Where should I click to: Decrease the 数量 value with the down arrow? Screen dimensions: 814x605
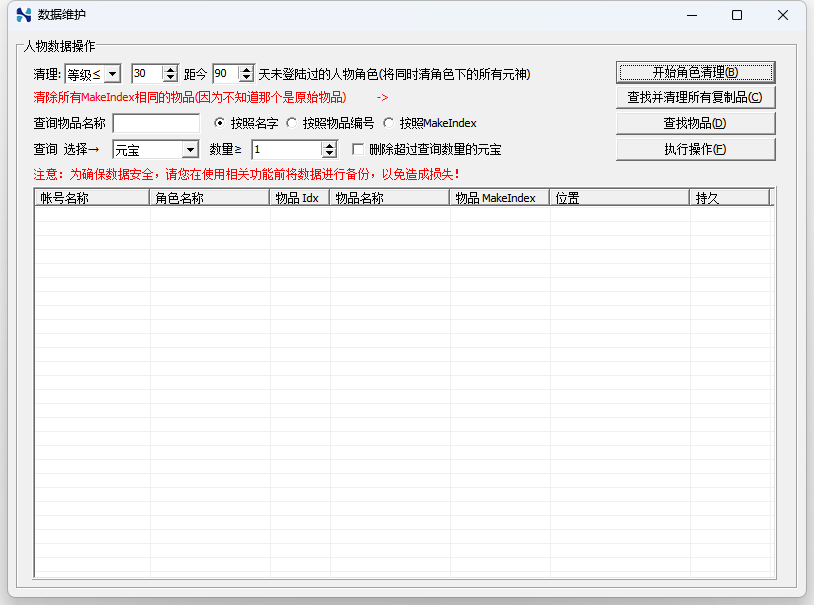tap(329, 153)
